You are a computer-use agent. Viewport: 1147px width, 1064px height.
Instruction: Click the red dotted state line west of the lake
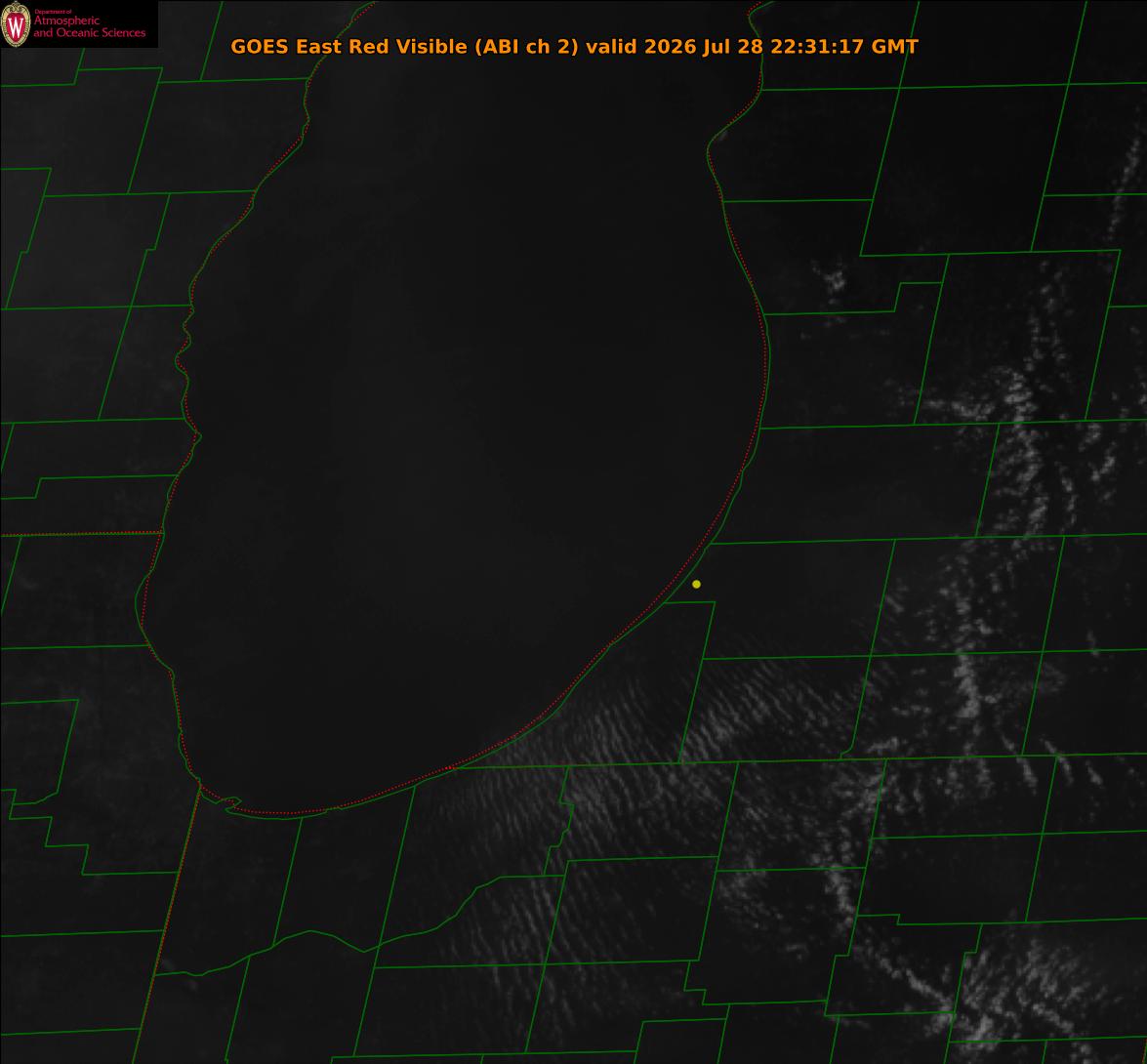point(80,534)
